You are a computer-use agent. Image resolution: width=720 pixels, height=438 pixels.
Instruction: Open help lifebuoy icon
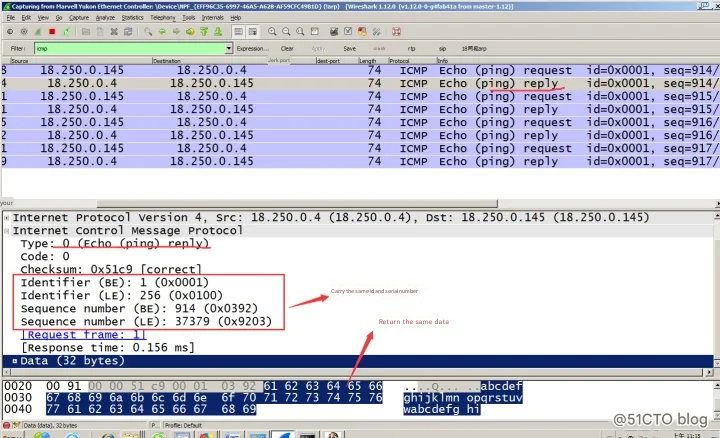(396, 32)
